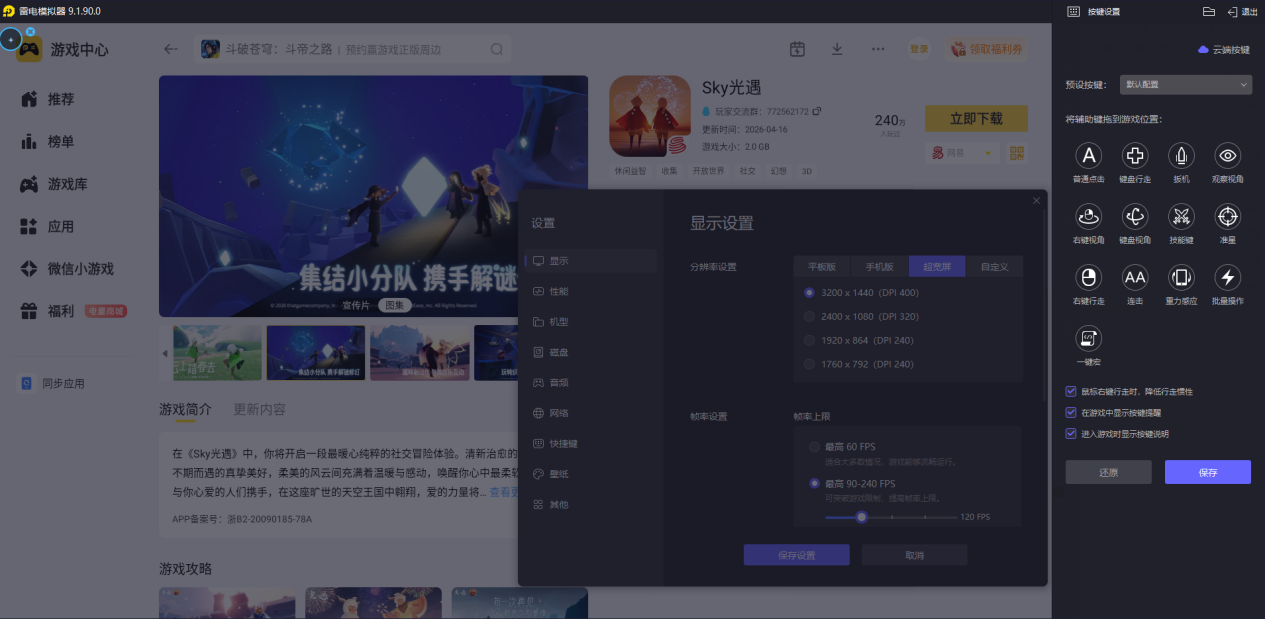
Task: Toggle 在游戏中显示按键提醒 checkbox
Action: click(1071, 413)
